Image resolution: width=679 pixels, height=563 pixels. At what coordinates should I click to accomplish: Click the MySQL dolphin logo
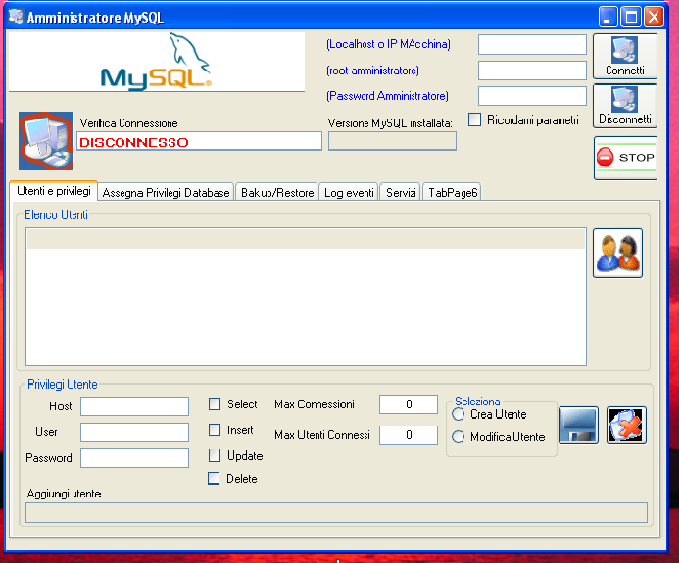click(x=157, y=61)
